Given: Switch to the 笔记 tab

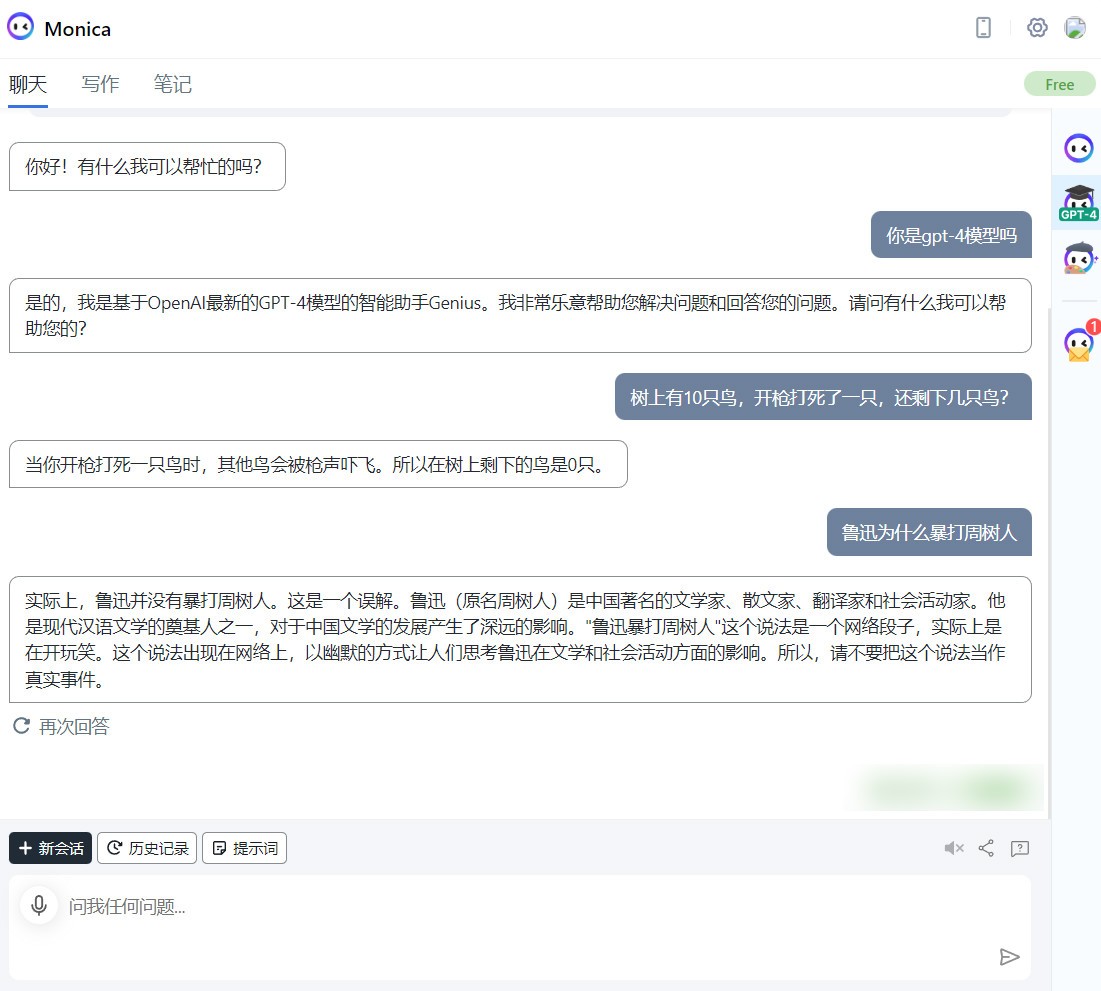Looking at the screenshot, I should click(x=173, y=84).
